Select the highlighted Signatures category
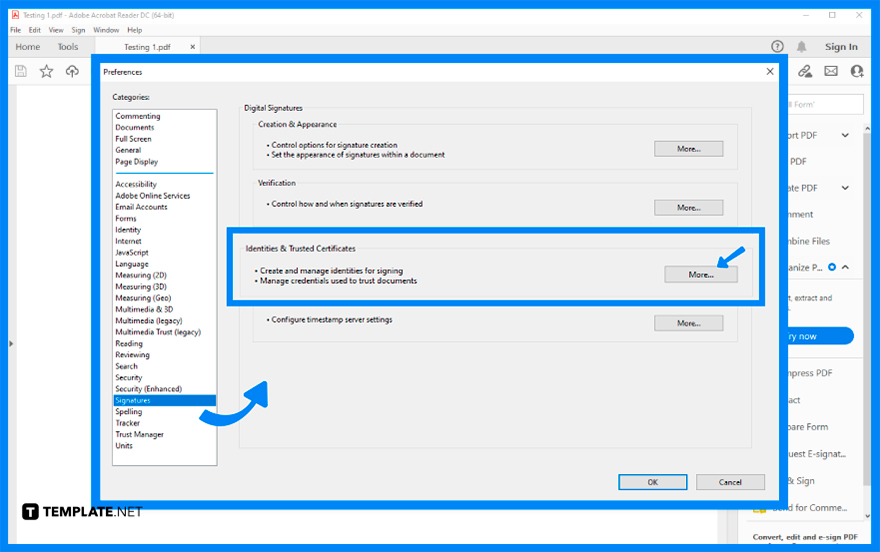 [x=164, y=401]
